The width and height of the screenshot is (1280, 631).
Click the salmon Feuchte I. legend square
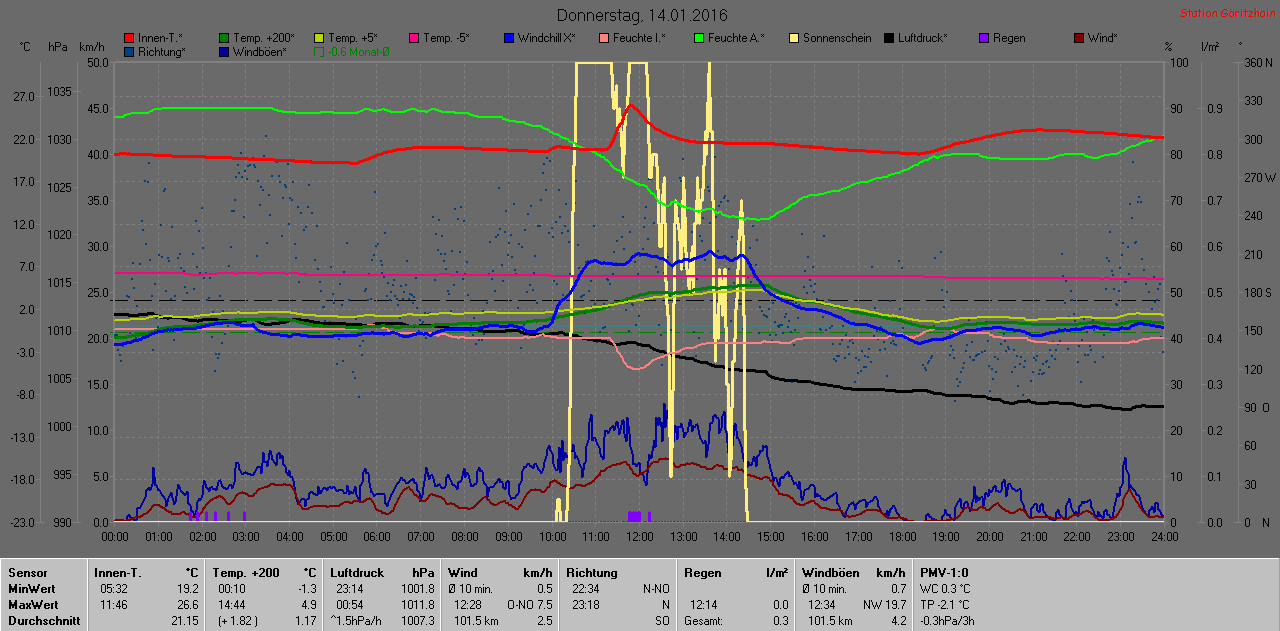pyautogui.click(x=604, y=38)
